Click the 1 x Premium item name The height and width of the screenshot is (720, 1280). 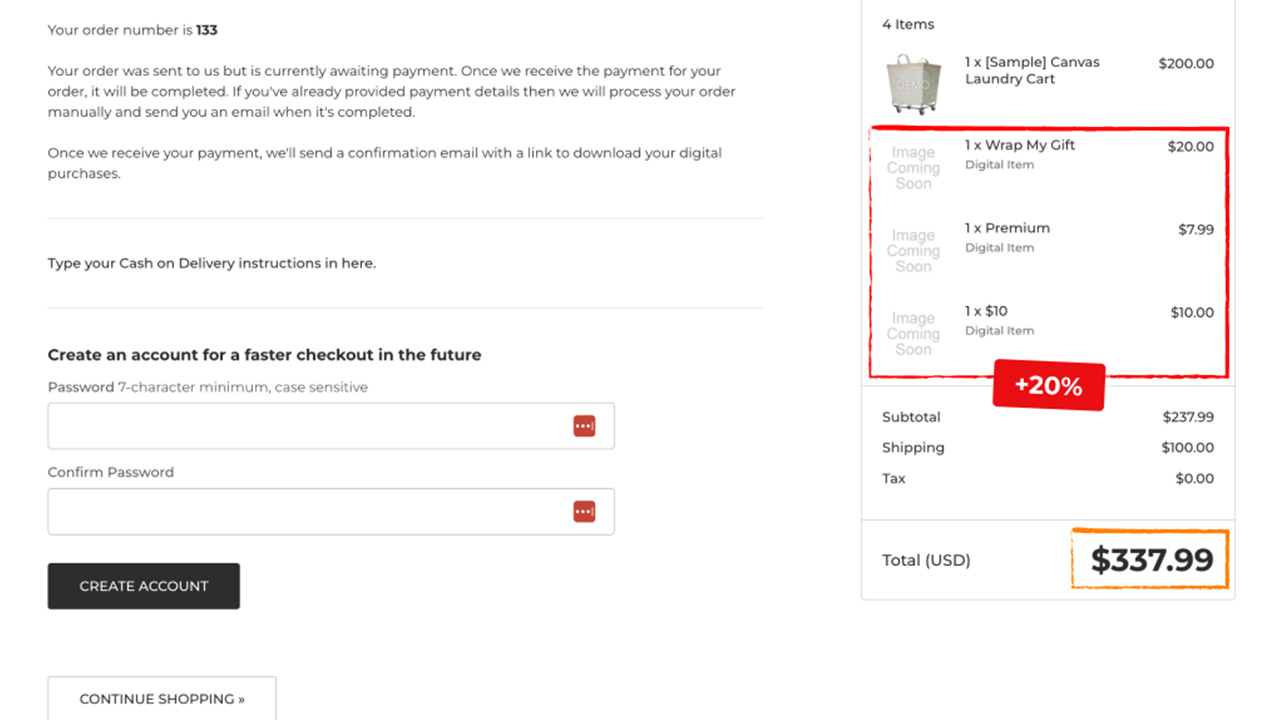tap(1007, 228)
